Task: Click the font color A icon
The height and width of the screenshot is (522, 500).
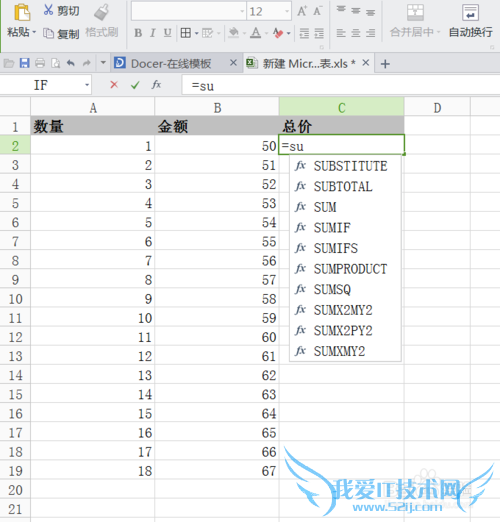Action: point(256,33)
